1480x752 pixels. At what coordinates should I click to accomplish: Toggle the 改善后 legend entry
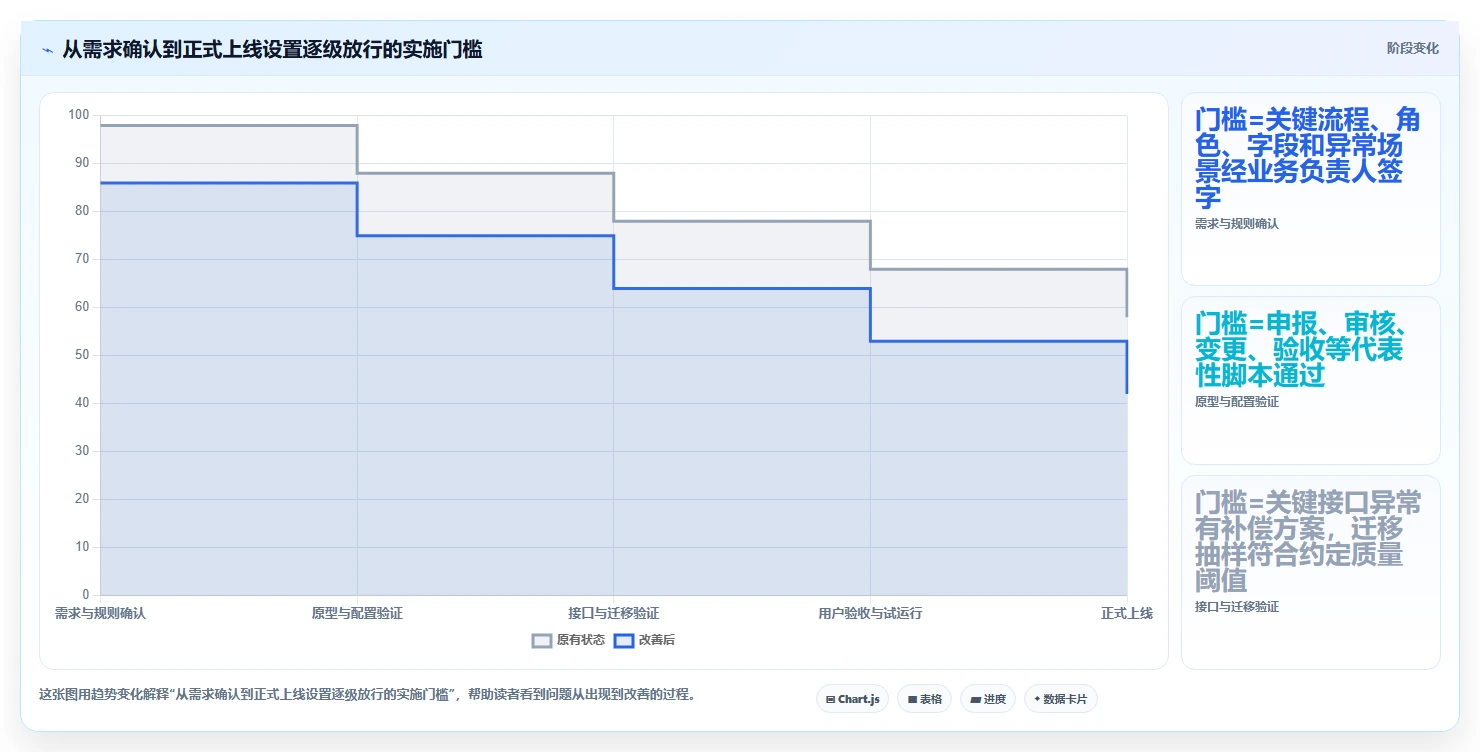click(644, 640)
